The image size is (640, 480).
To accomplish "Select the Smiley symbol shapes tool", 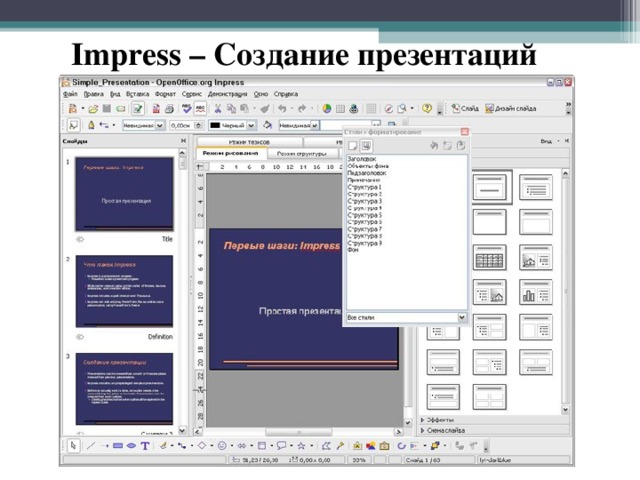I will pyautogui.click(x=222, y=446).
